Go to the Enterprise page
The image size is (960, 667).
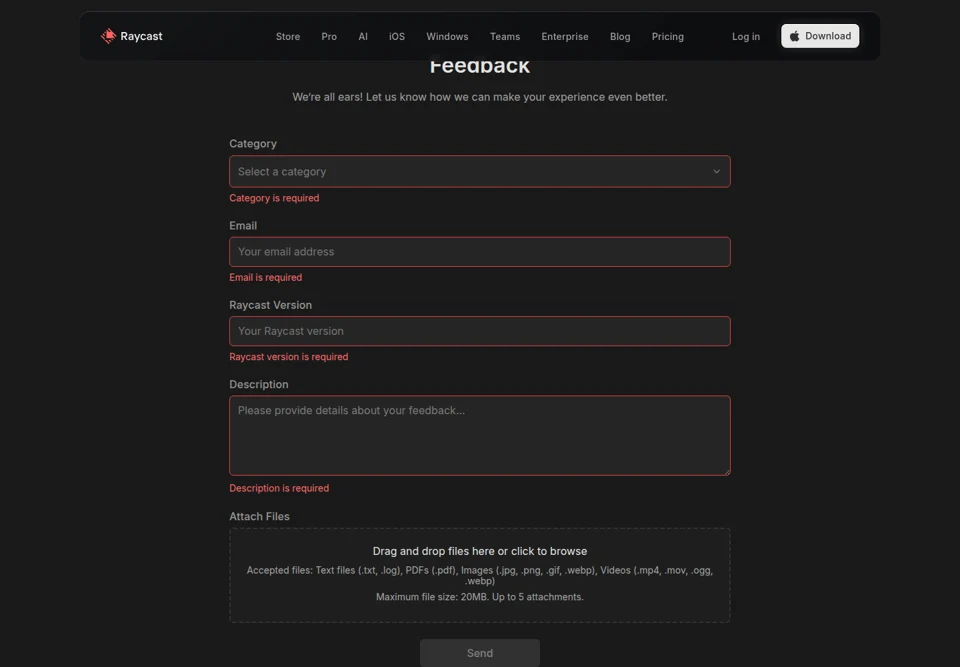564,37
